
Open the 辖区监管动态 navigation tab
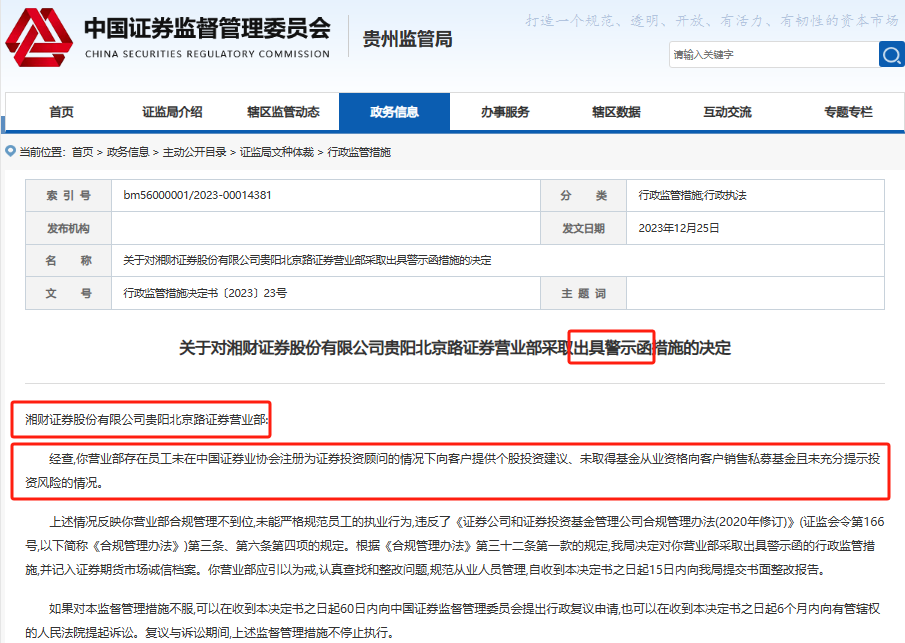283,112
